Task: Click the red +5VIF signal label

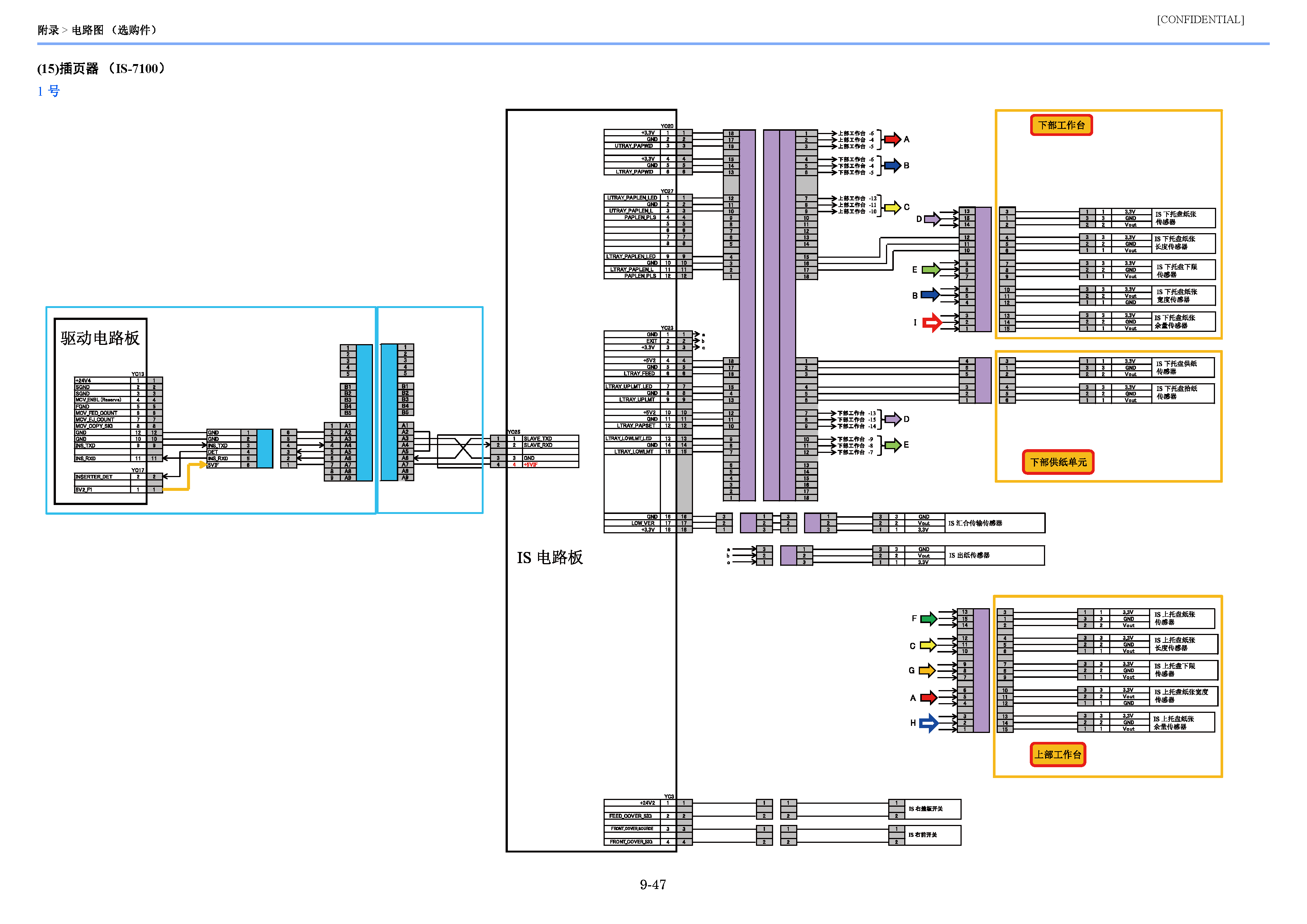Action: click(531, 465)
